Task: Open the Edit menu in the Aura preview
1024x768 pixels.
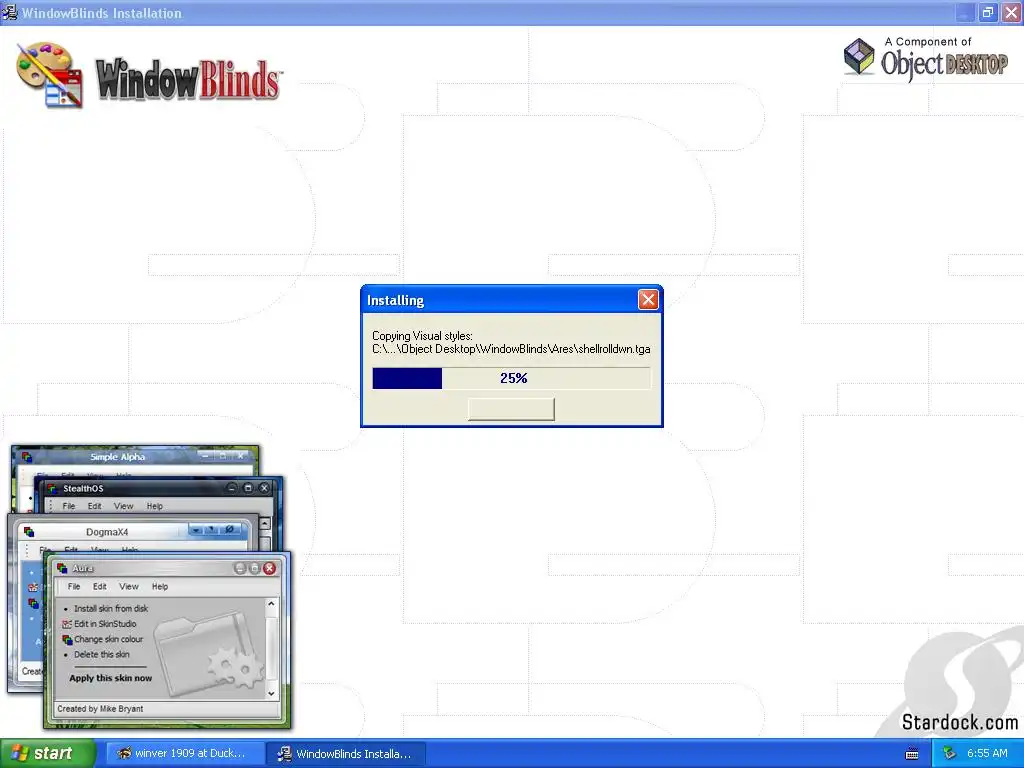Action: point(99,586)
